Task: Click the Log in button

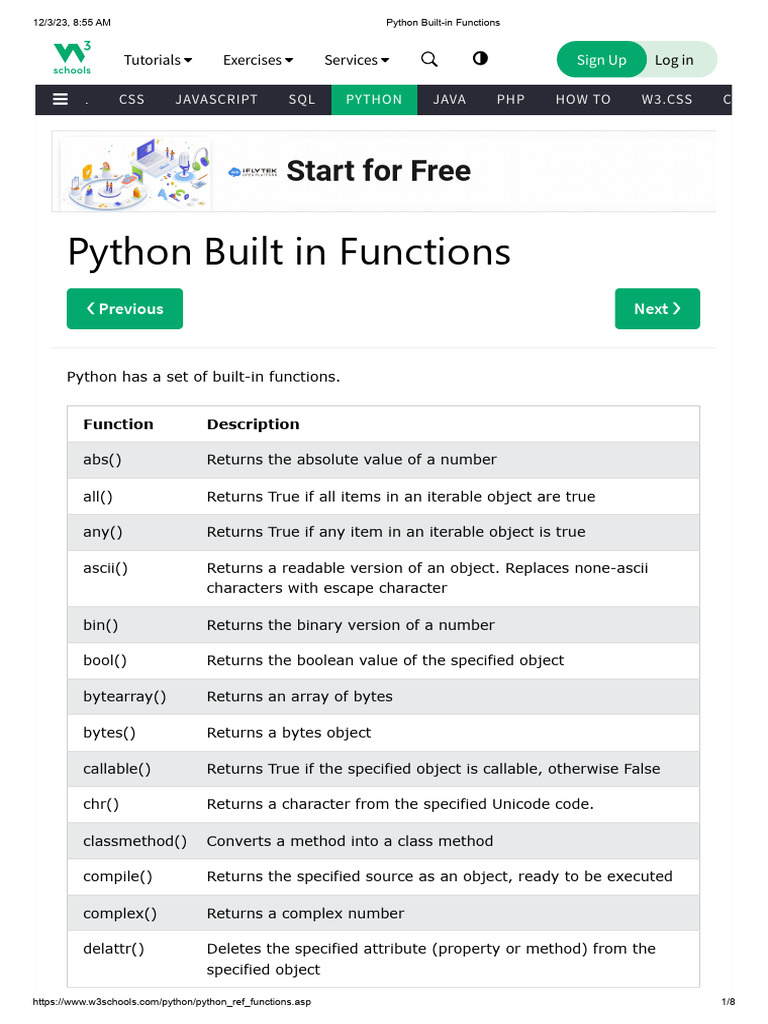Action: click(674, 60)
